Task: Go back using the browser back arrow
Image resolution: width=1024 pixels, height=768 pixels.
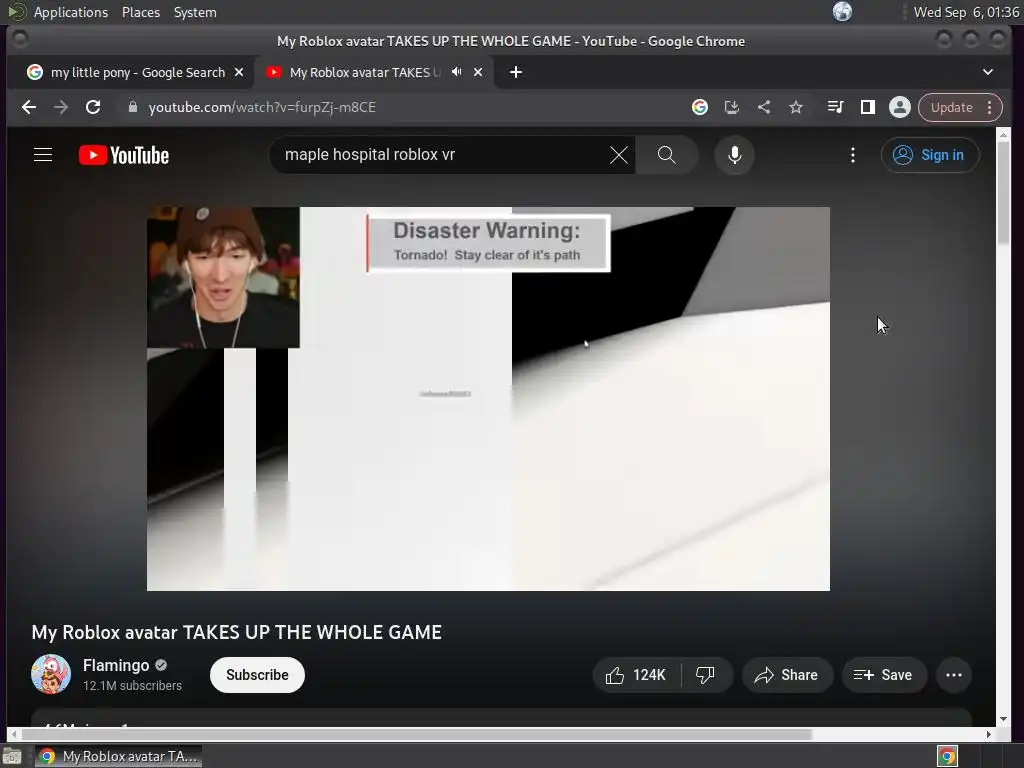Action: (x=29, y=107)
